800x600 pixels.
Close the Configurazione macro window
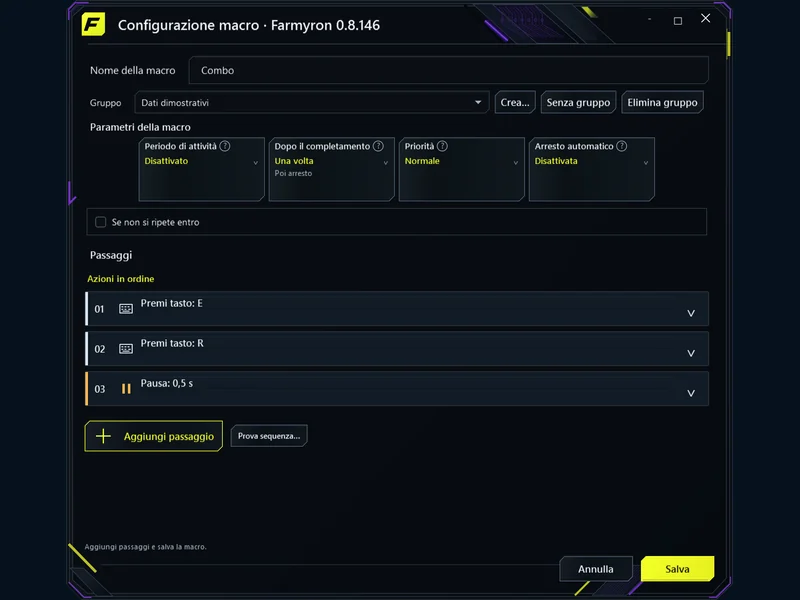(706, 18)
